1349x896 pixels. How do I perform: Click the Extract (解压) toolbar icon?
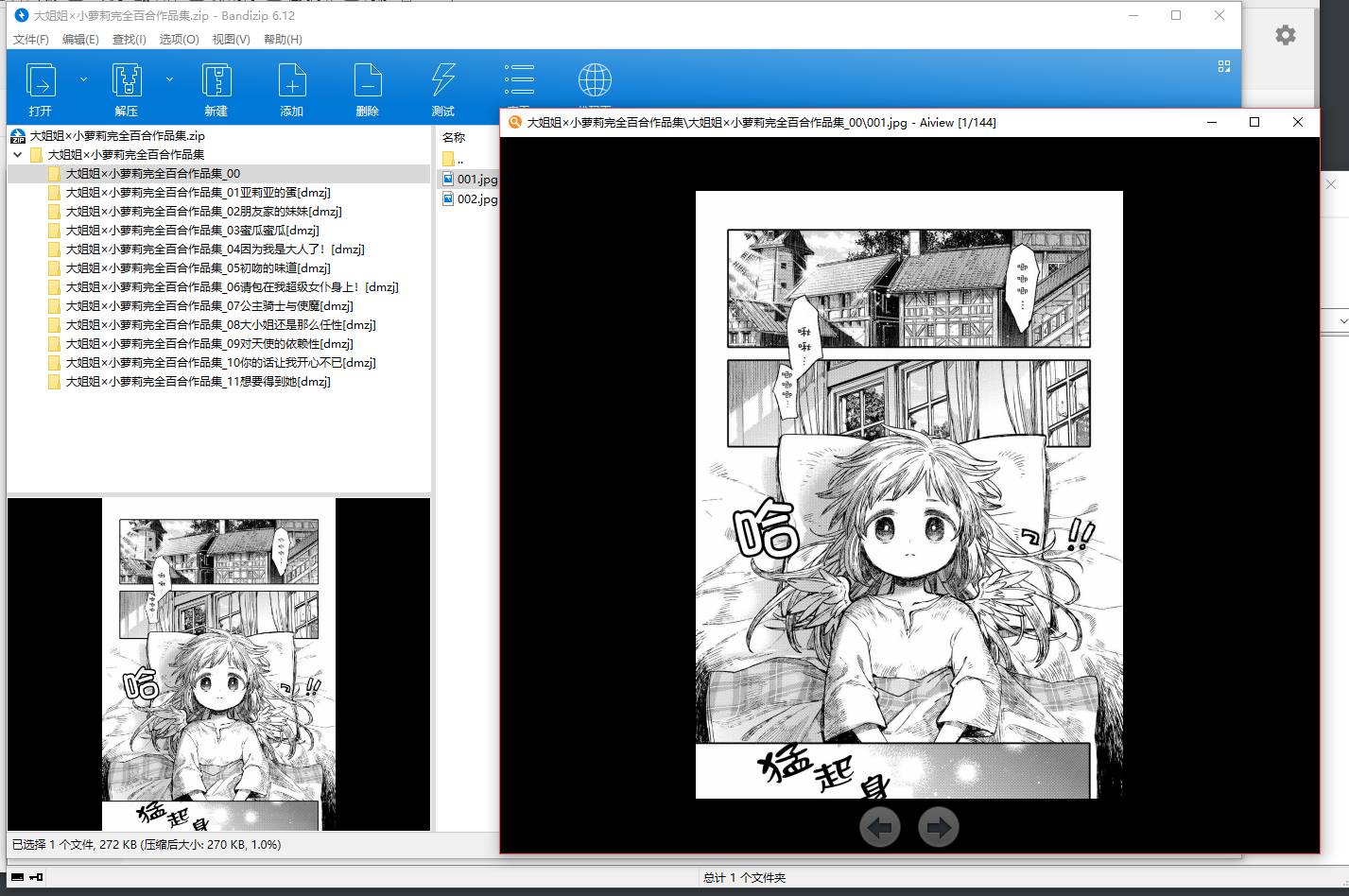pos(127,81)
